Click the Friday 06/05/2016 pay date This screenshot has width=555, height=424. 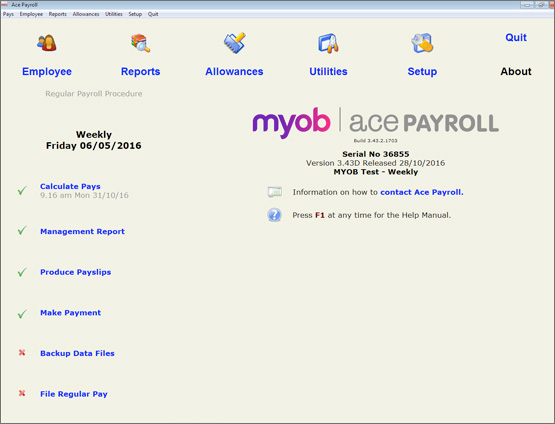coord(94,146)
